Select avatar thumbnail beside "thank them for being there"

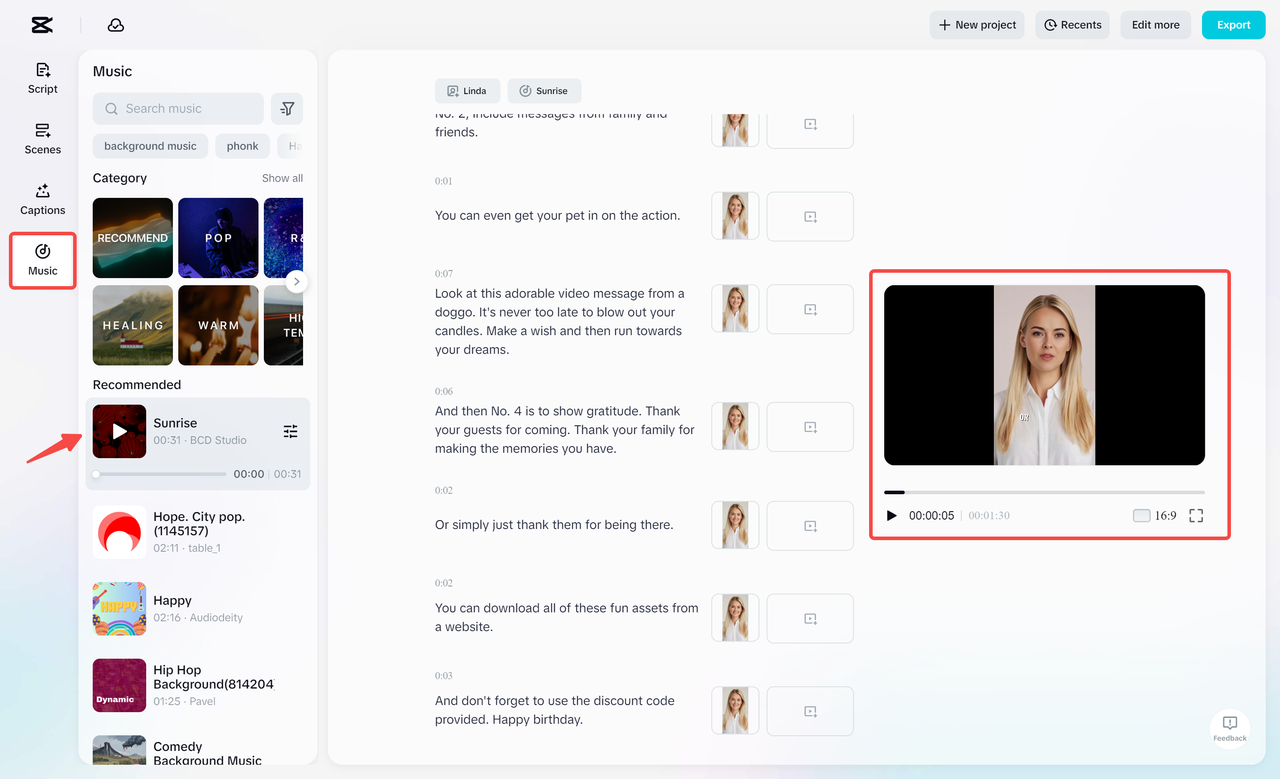(x=735, y=525)
